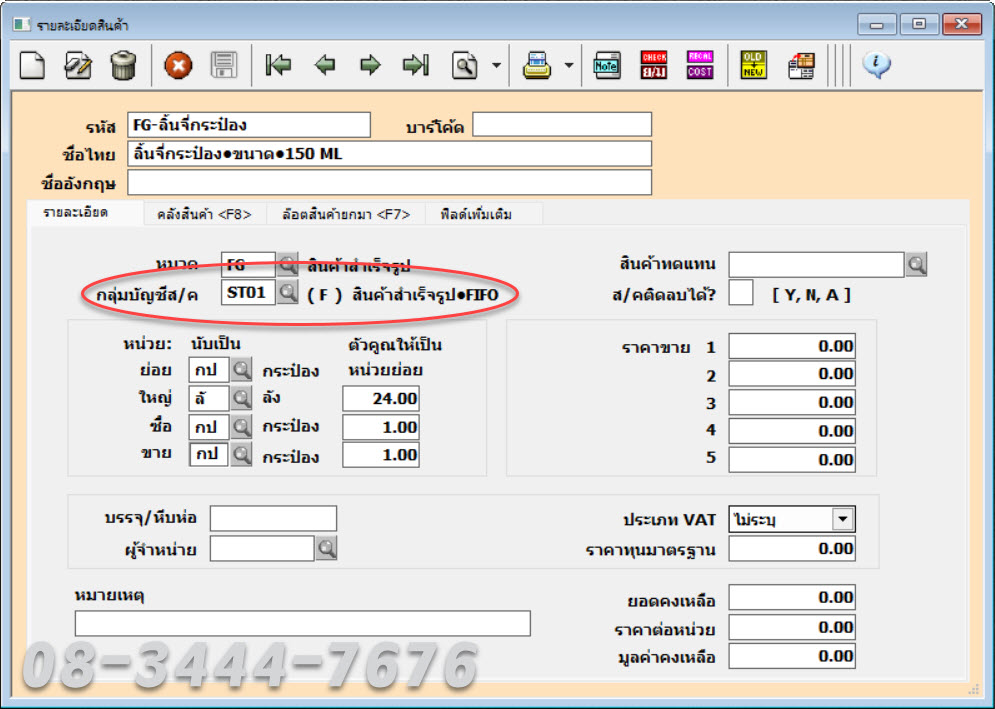Screen dimensions: 995x709
Task: Open lookup for หมวด FG field
Action: (287, 264)
